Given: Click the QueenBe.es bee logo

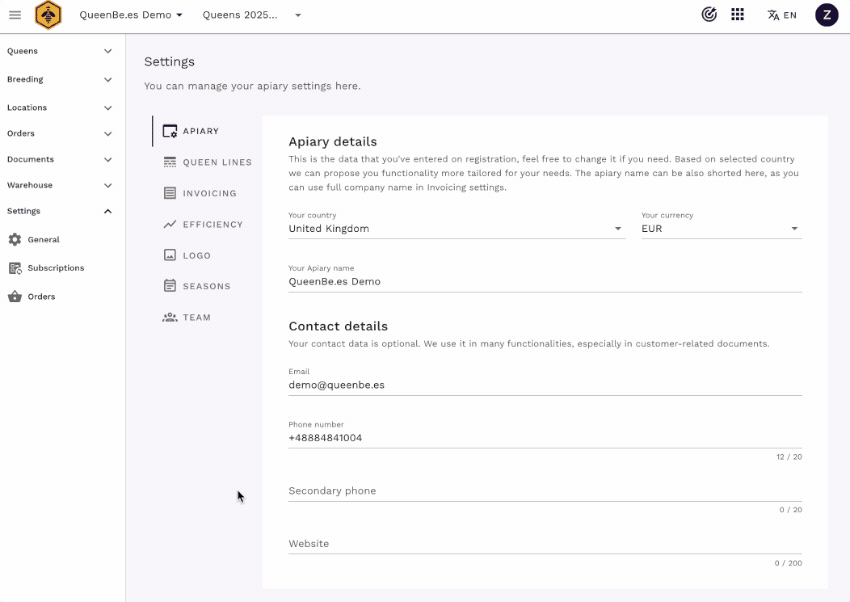Looking at the screenshot, I should pos(48,15).
